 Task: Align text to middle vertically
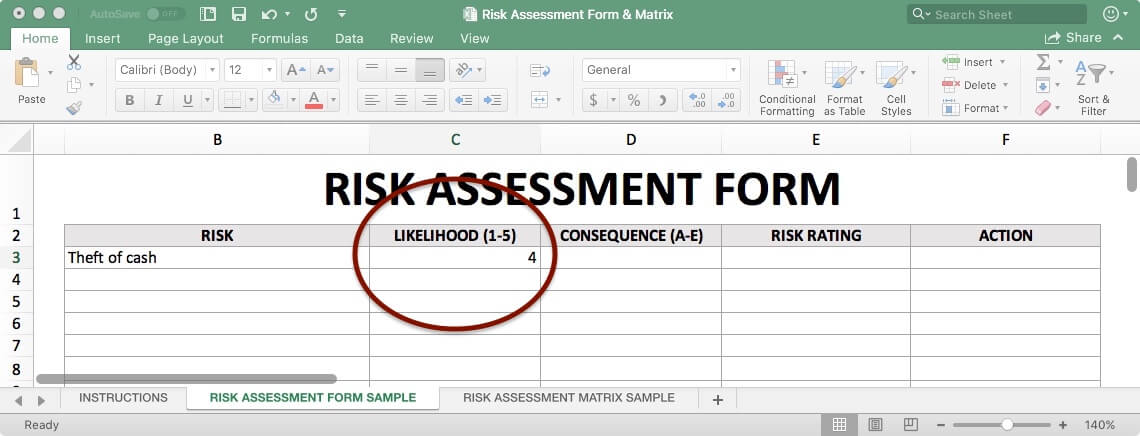point(401,70)
